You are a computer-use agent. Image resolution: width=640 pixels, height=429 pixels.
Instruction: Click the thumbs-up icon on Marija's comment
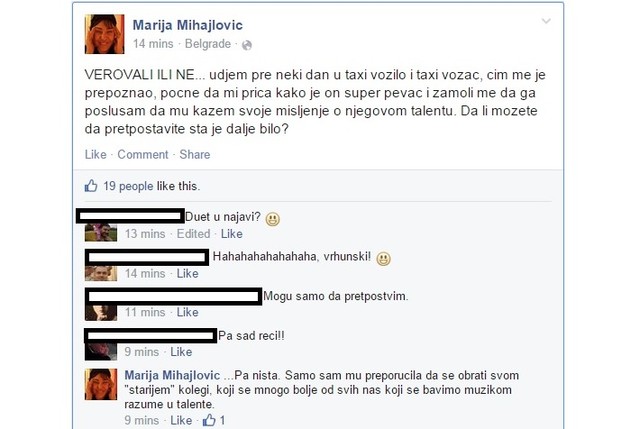[209, 420]
